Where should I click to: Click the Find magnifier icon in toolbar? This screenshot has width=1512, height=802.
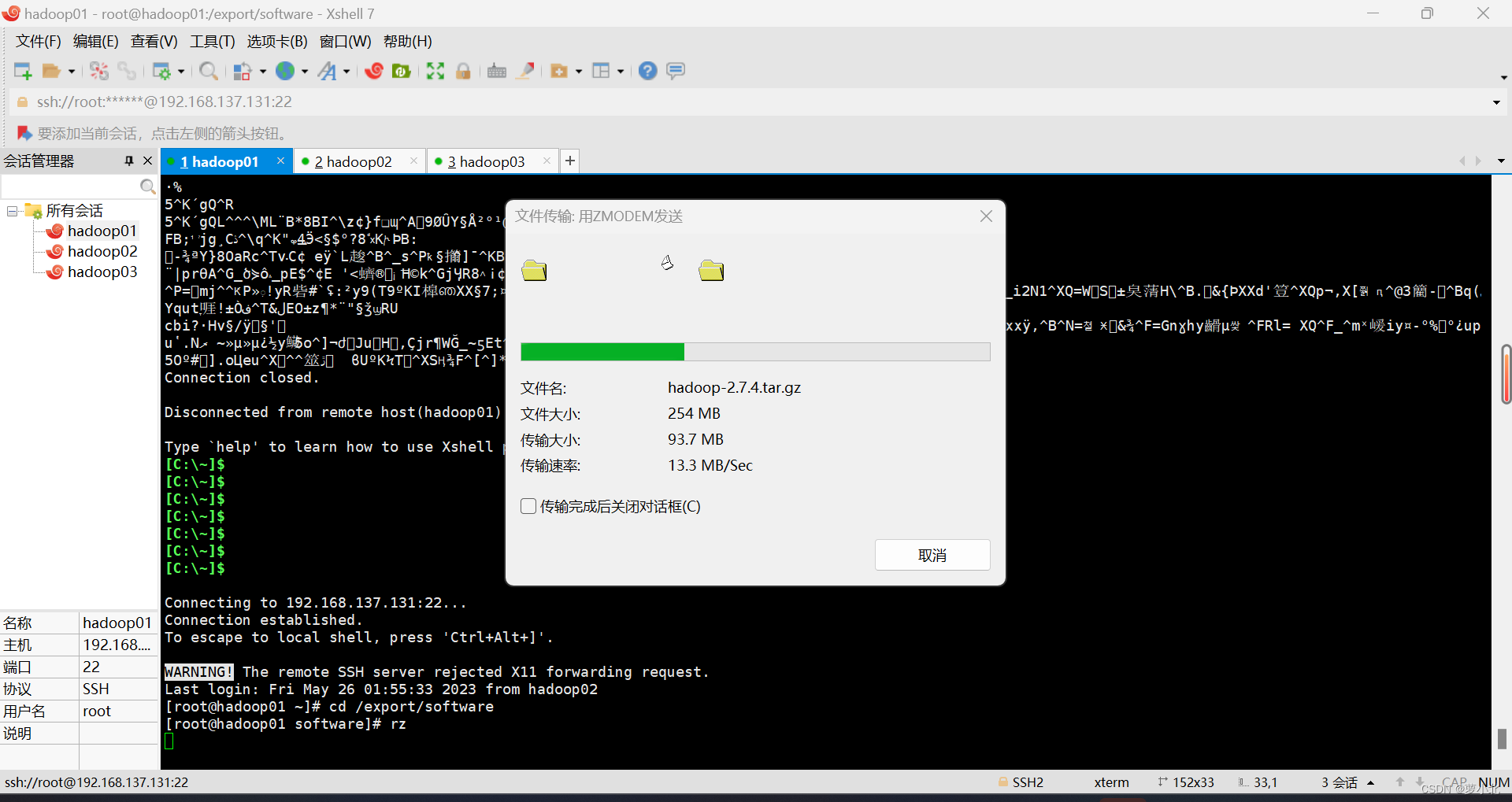(209, 71)
